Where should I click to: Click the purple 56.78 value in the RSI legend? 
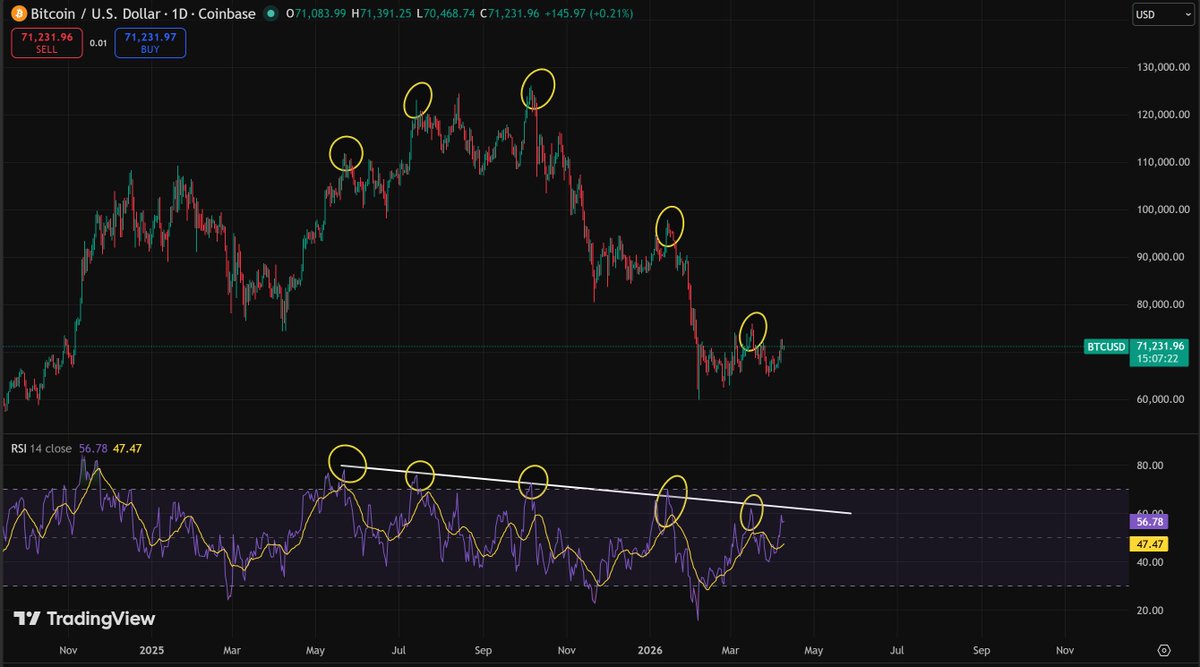coord(93,449)
